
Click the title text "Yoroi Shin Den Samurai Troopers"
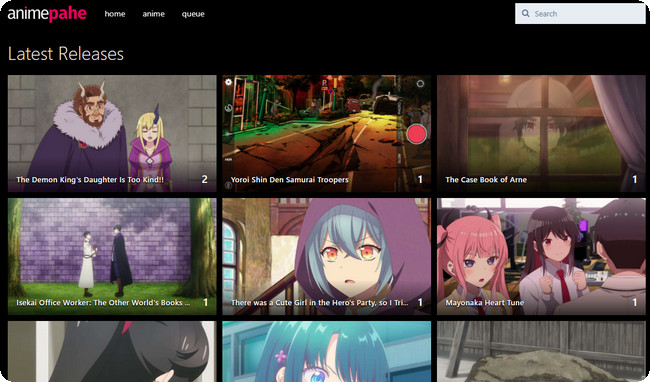pos(289,179)
